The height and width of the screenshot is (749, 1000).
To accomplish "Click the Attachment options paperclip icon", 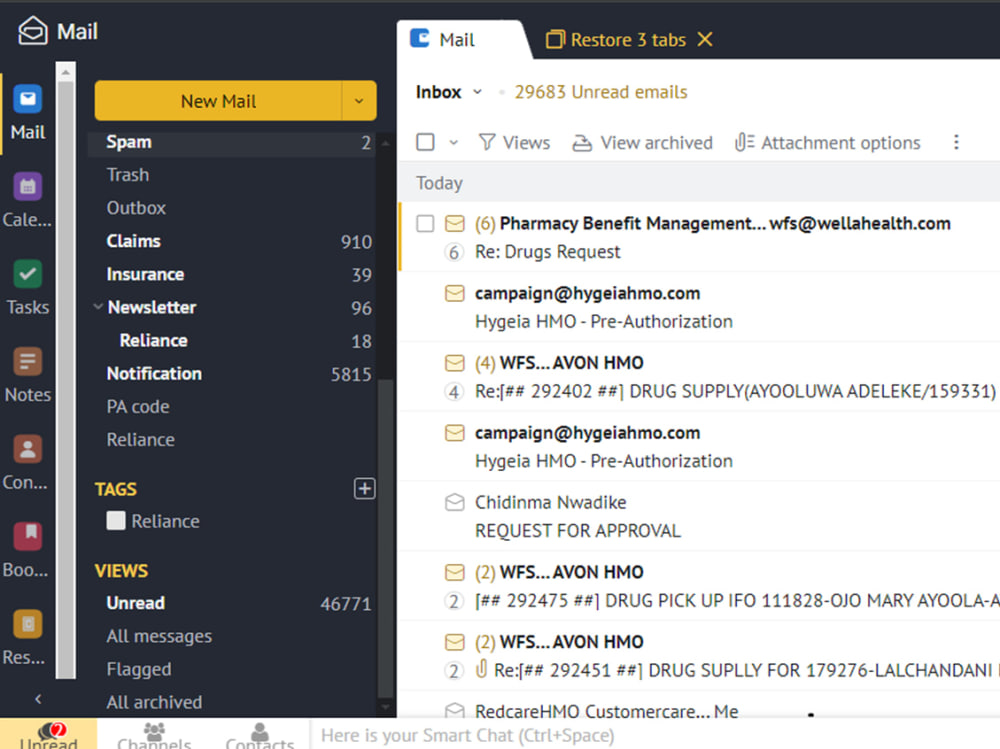I will point(744,142).
